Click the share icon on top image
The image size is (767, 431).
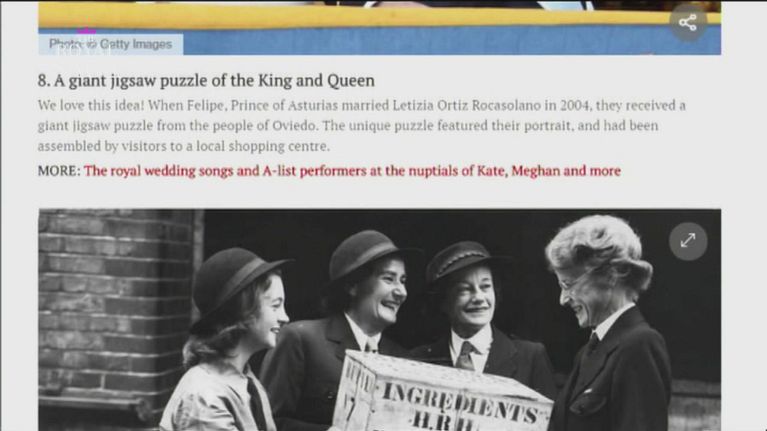click(x=688, y=23)
